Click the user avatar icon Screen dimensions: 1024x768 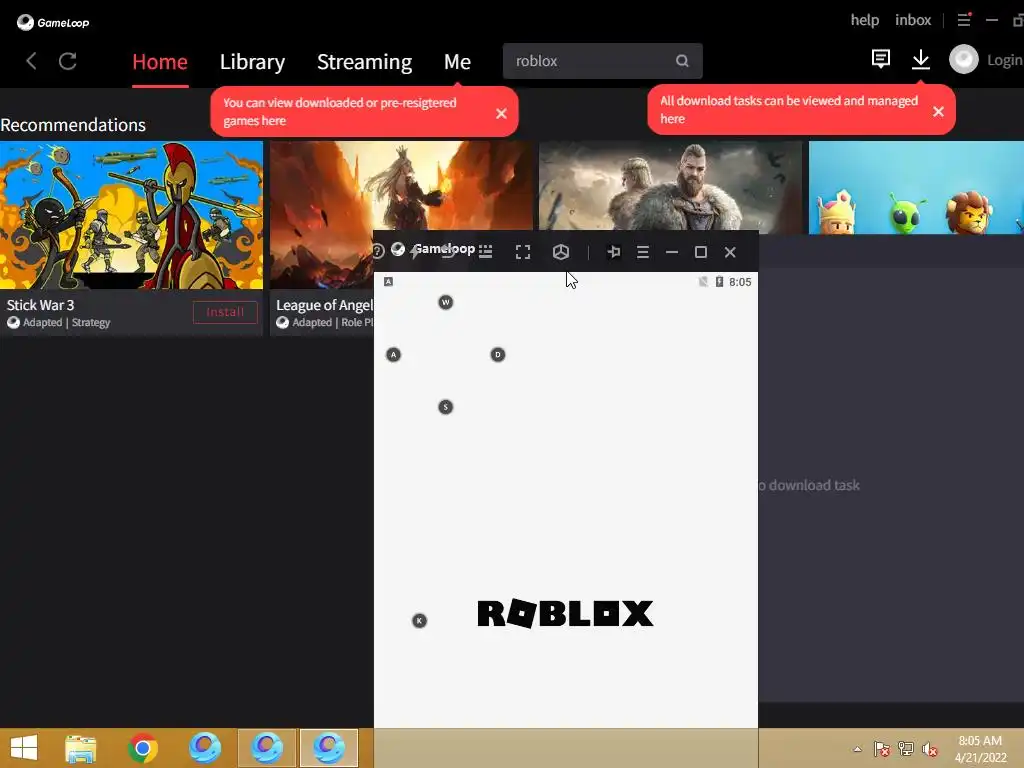pos(964,59)
